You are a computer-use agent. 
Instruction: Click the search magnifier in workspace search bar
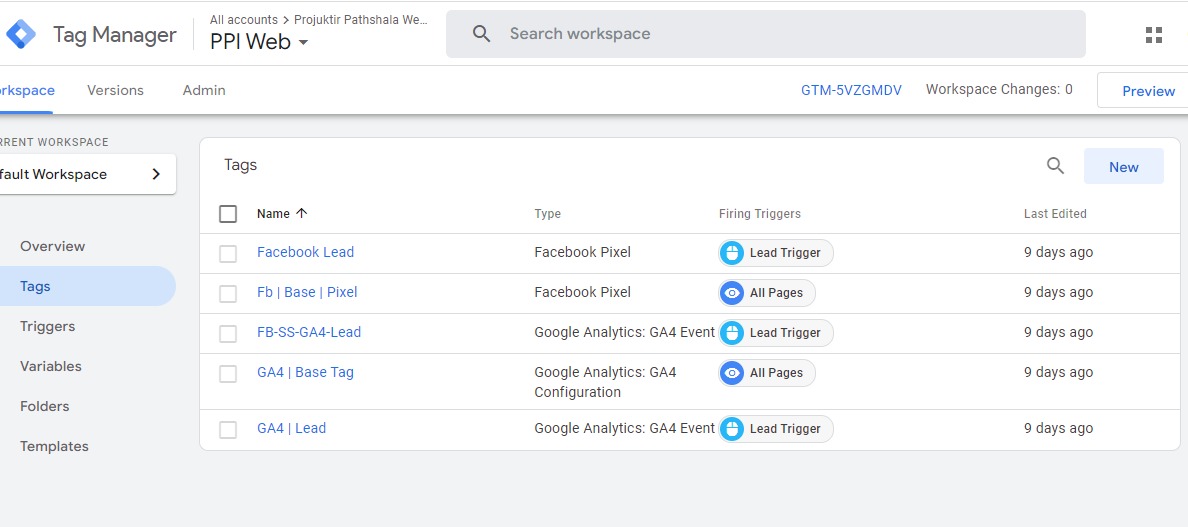(x=481, y=34)
